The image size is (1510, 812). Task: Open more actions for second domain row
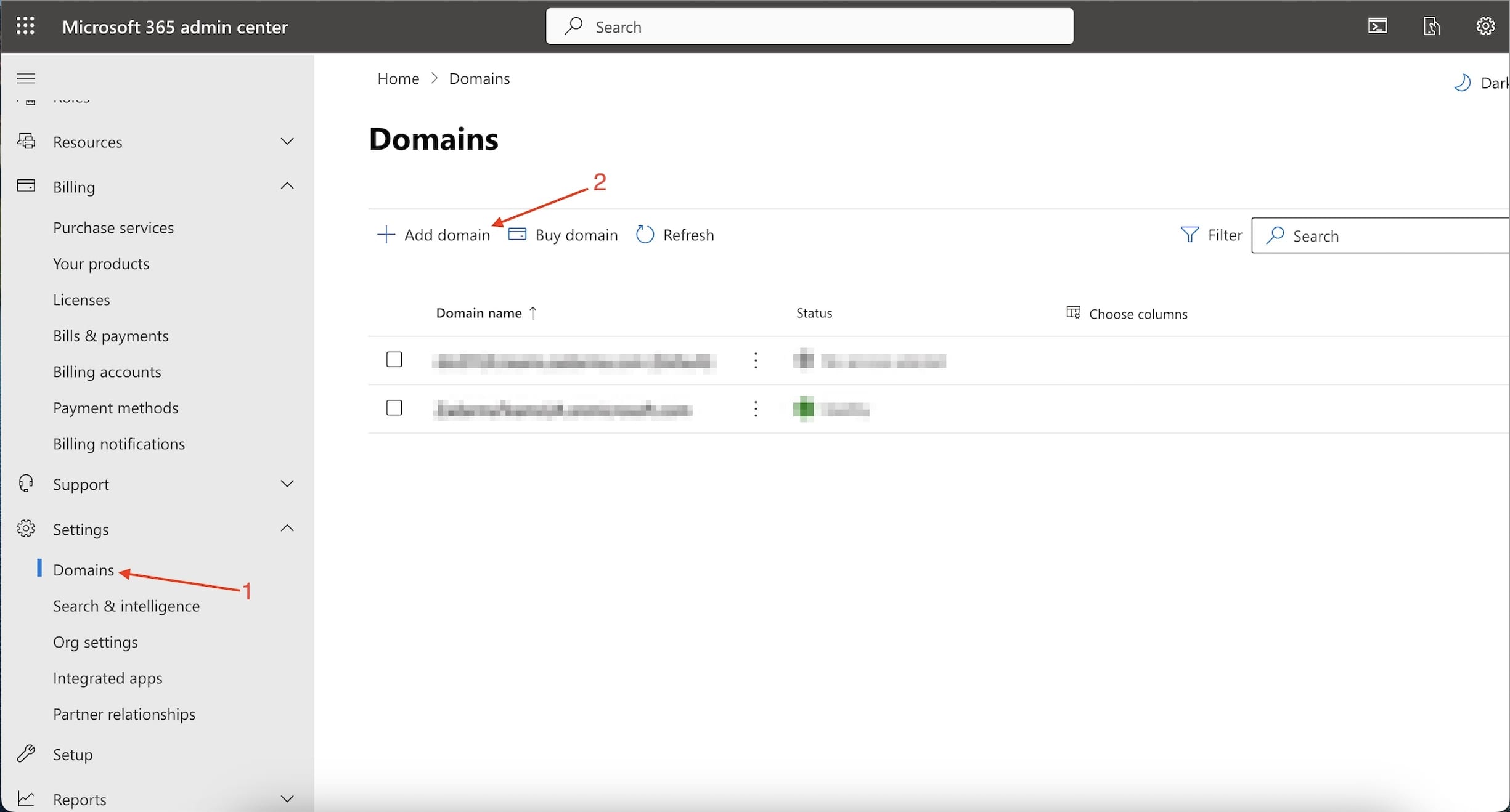[756, 408]
